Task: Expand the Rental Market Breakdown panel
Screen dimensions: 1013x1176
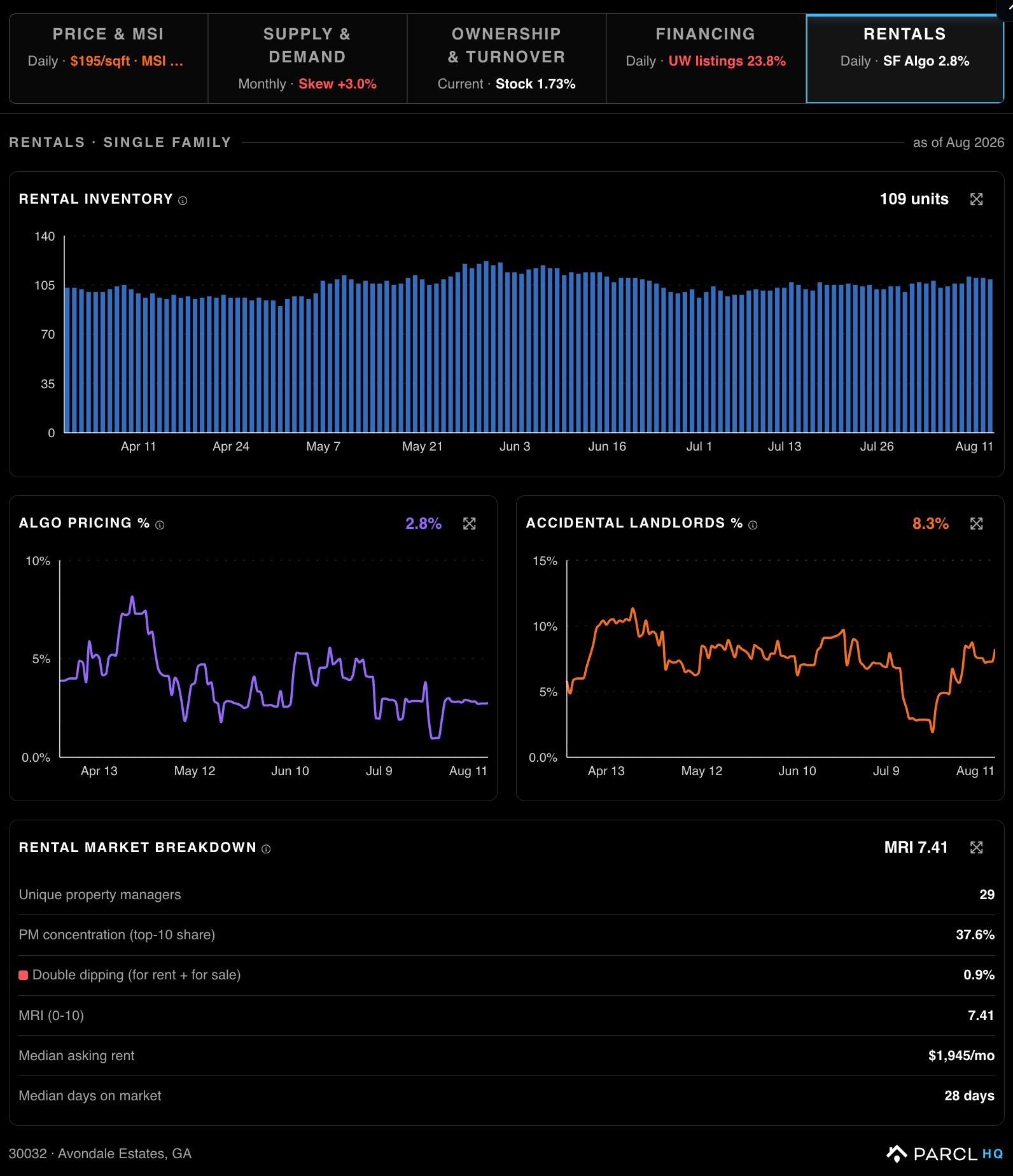Action: tap(976, 848)
